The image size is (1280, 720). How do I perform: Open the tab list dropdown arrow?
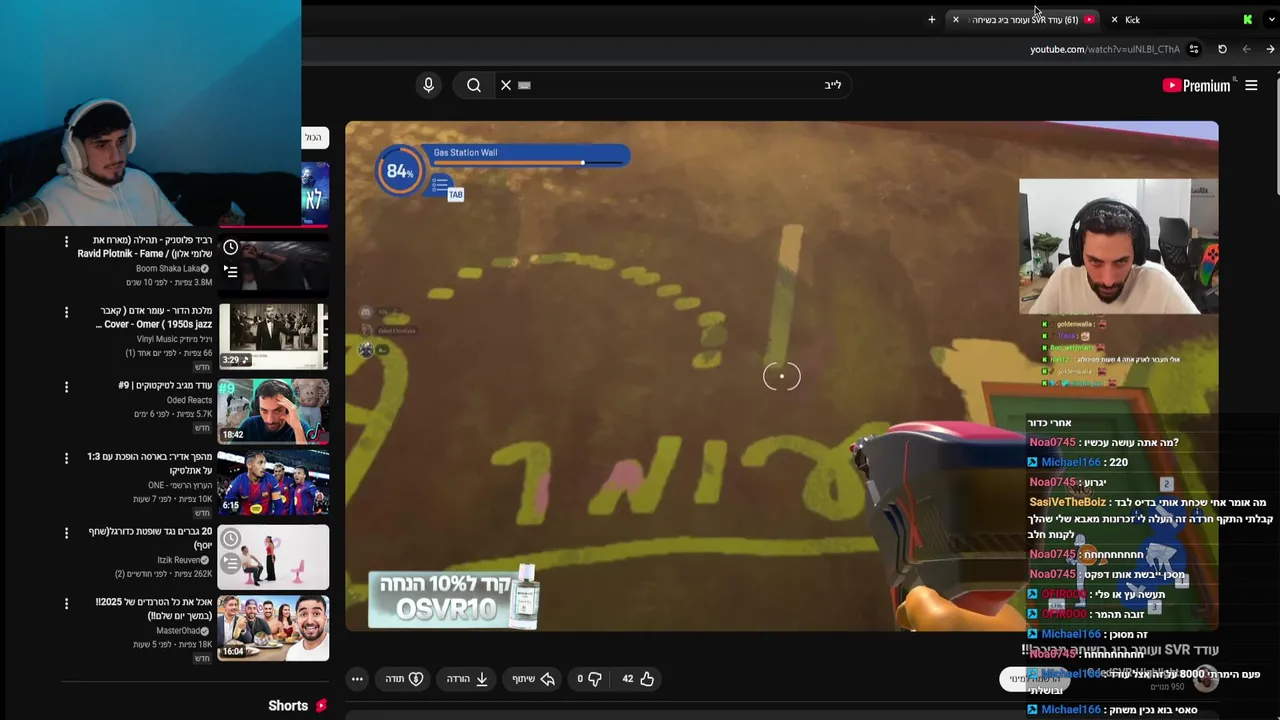click(1271, 20)
